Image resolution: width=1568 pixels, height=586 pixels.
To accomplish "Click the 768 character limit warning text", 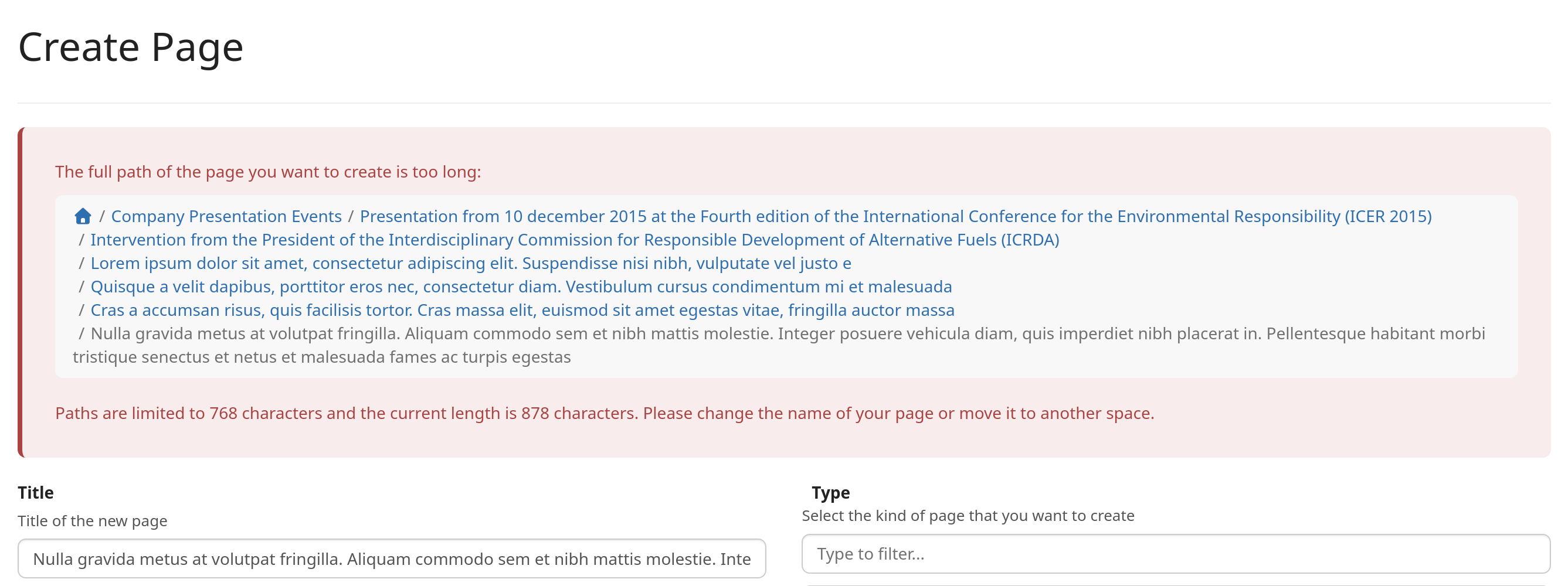I will [604, 414].
